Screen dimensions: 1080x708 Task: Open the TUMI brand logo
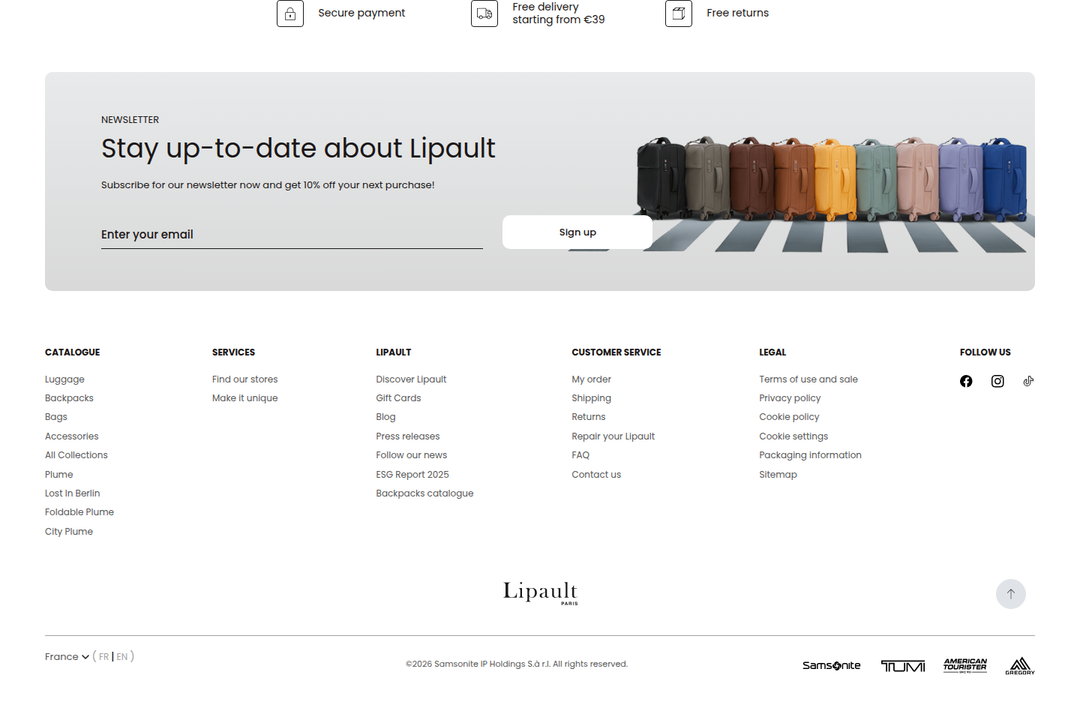[903, 665]
